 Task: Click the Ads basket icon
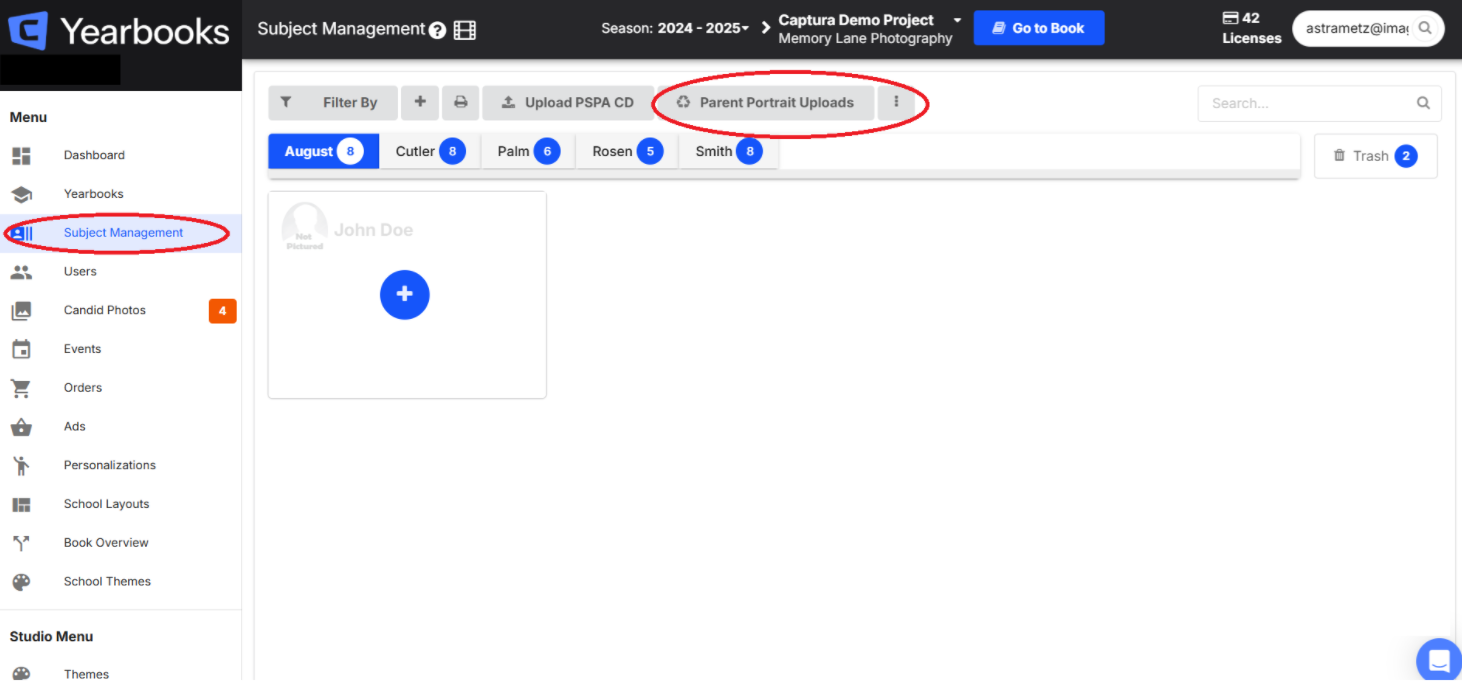tap(21, 427)
